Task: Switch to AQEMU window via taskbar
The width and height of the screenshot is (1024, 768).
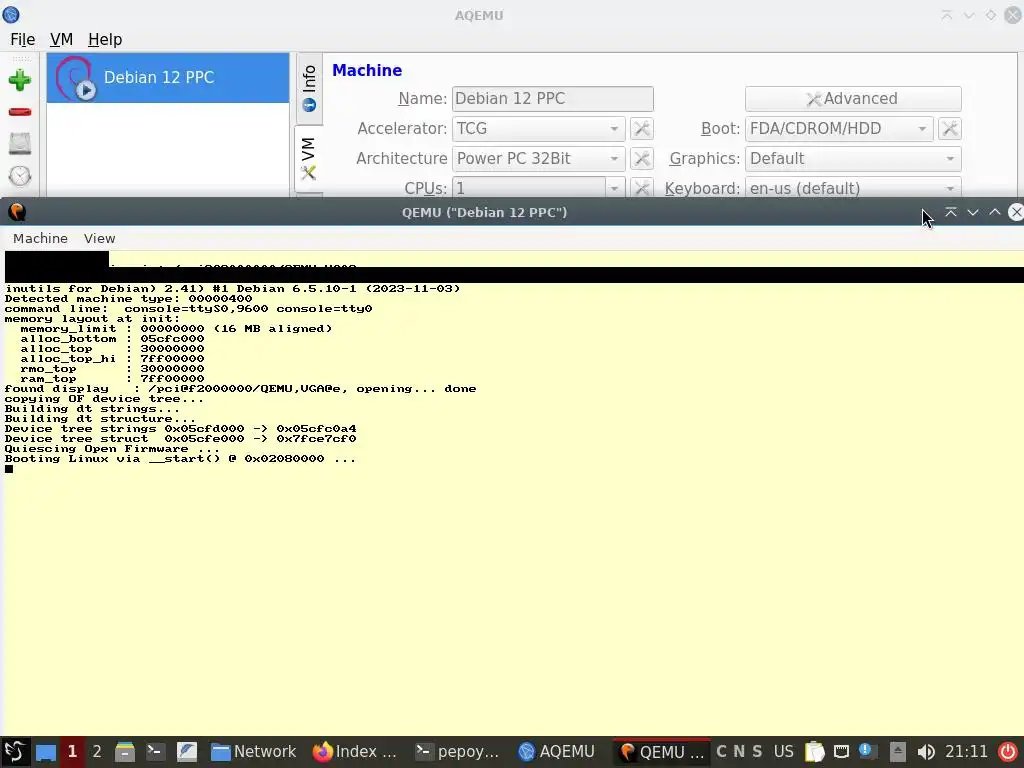Action: point(557,752)
